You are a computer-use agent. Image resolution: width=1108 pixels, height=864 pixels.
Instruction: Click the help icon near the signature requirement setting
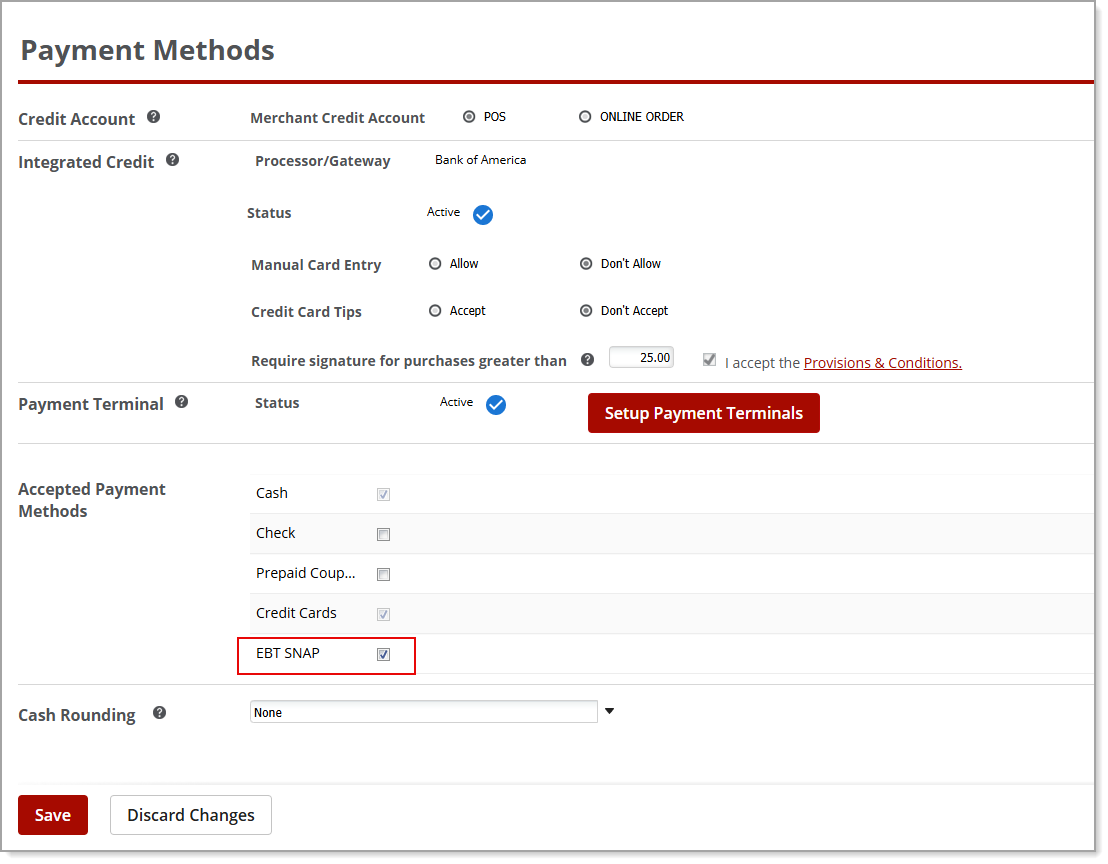(587, 359)
